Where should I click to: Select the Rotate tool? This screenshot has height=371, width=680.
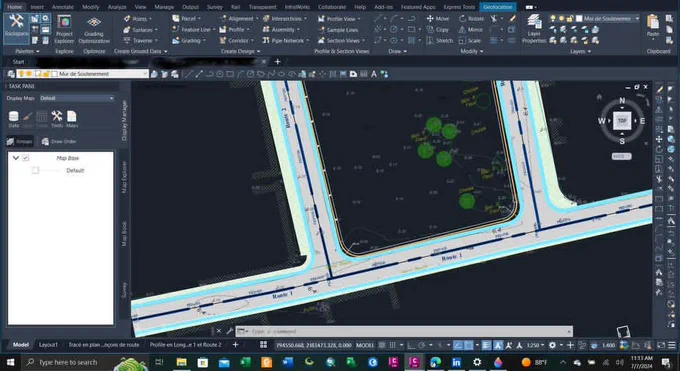tap(471, 19)
